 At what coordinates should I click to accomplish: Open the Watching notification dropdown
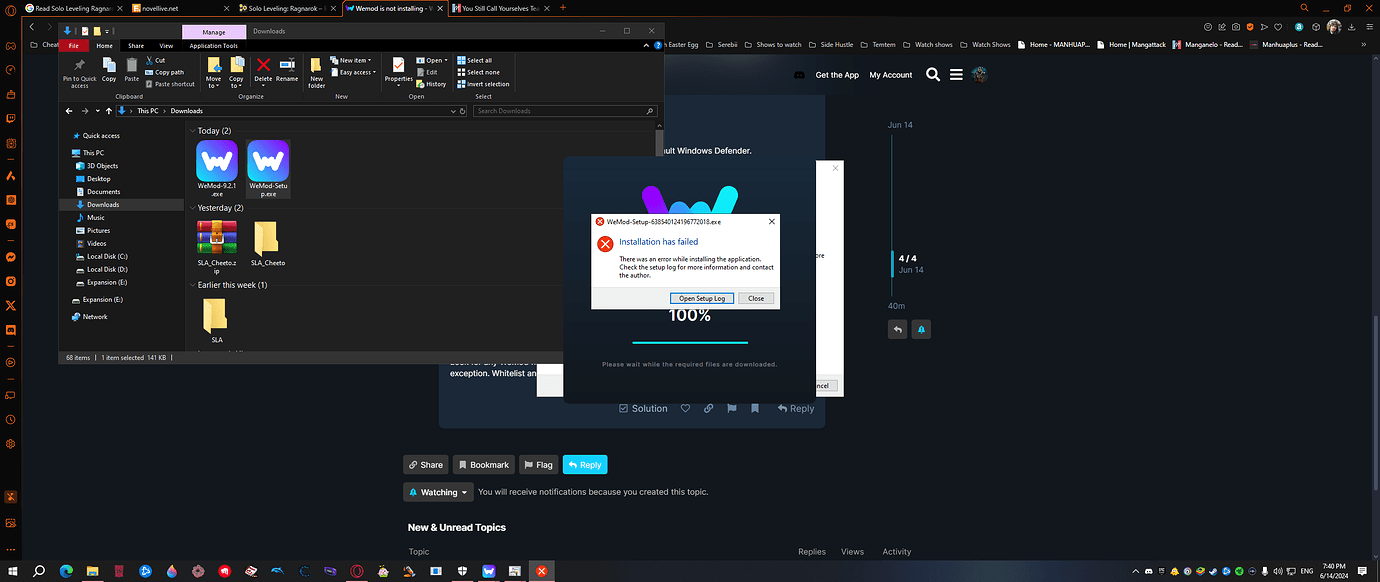pyautogui.click(x=437, y=491)
